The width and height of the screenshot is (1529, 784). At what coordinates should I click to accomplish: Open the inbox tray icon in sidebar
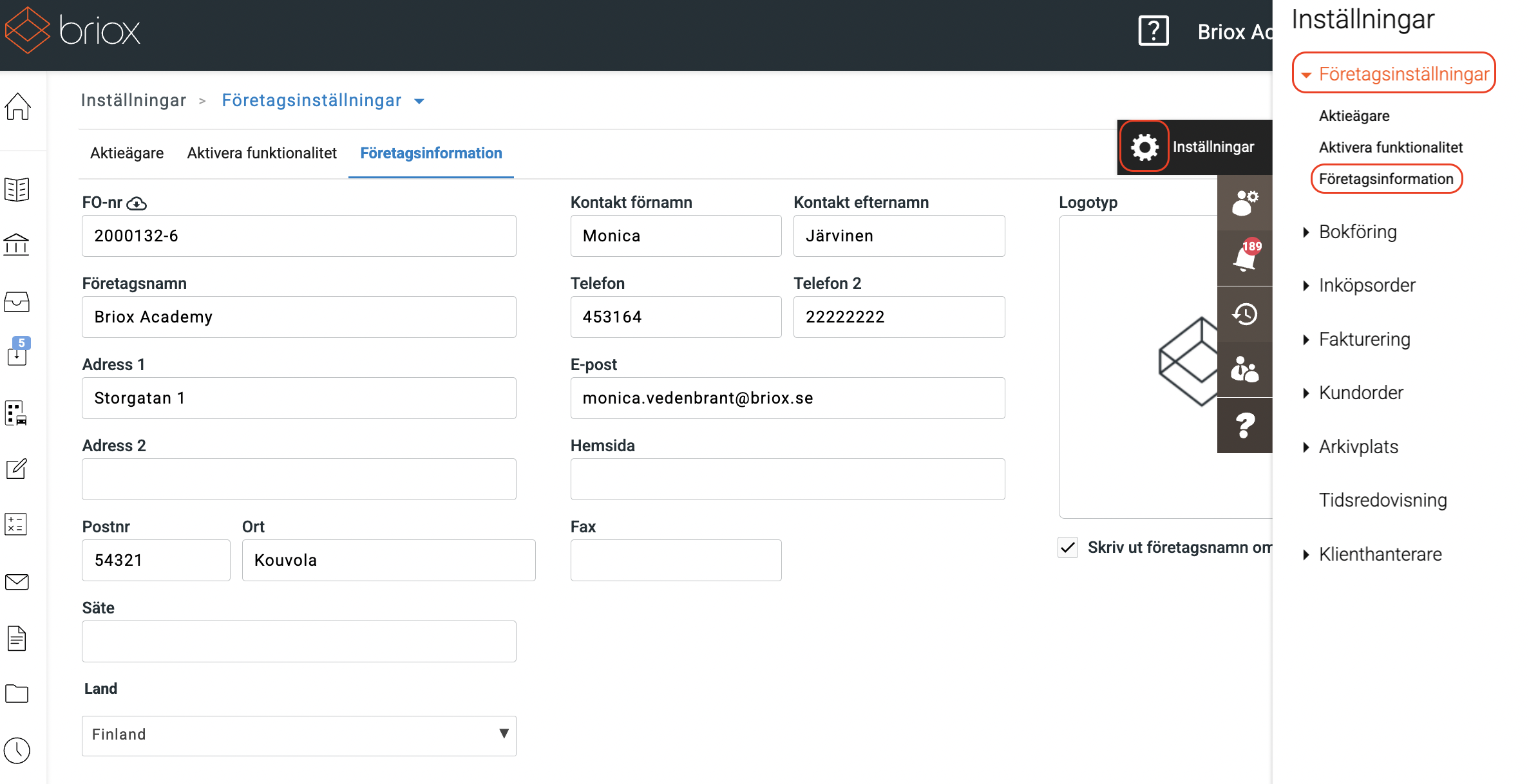point(17,301)
